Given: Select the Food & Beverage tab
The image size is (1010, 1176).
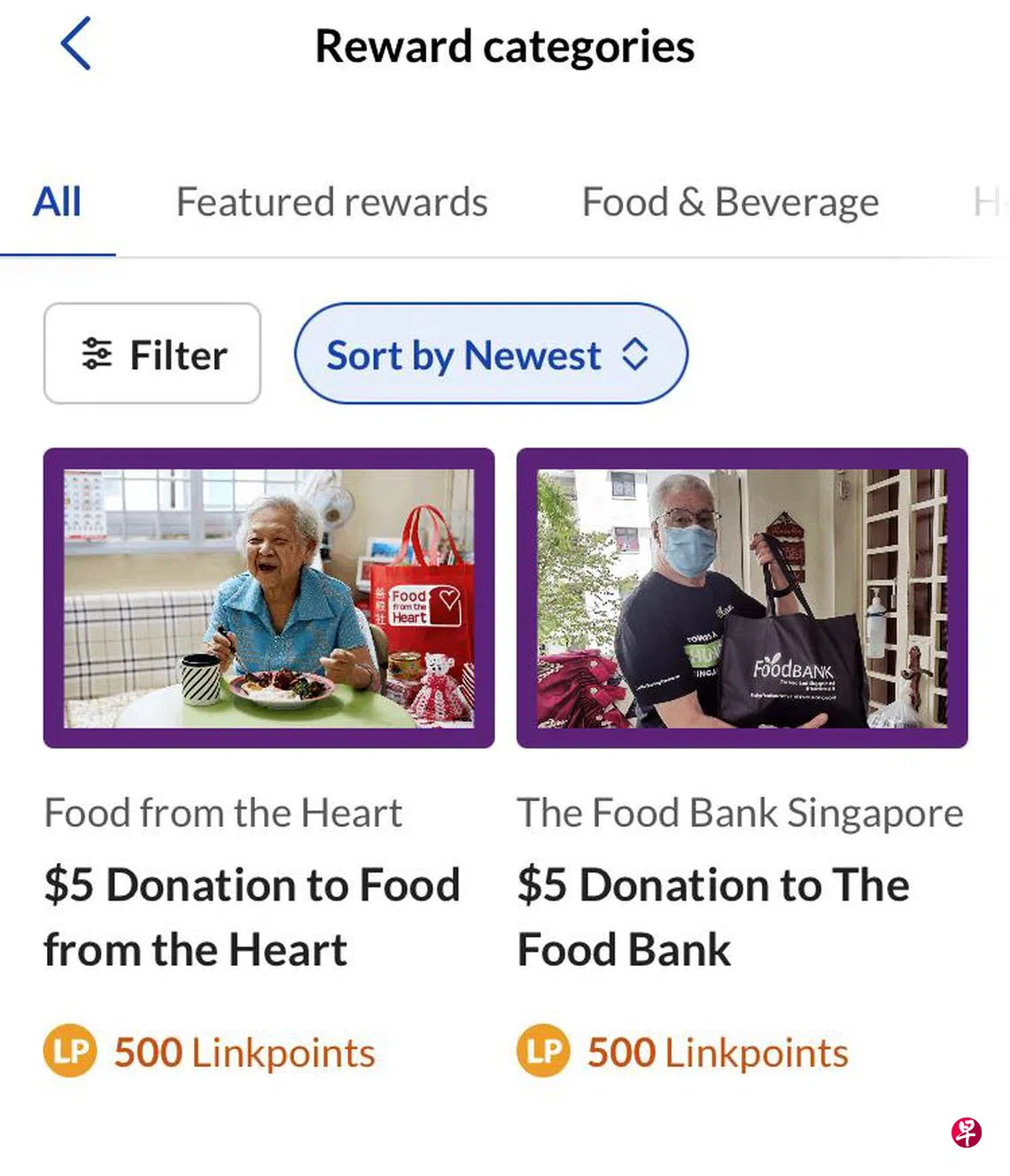Looking at the screenshot, I should pyautogui.click(x=730, y=203).
